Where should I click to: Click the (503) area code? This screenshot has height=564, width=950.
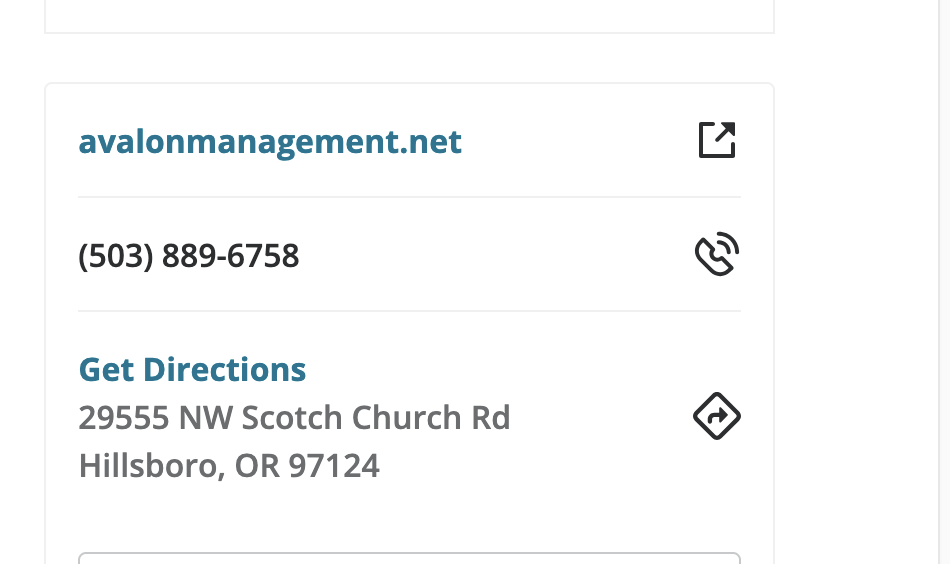(115, 256)
